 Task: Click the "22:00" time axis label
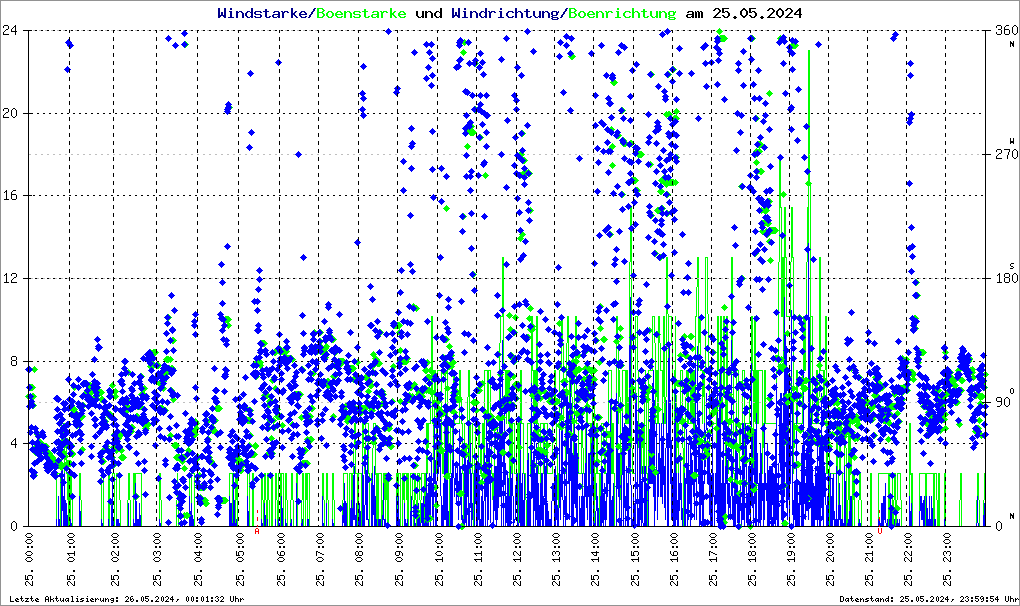point(908,547)
